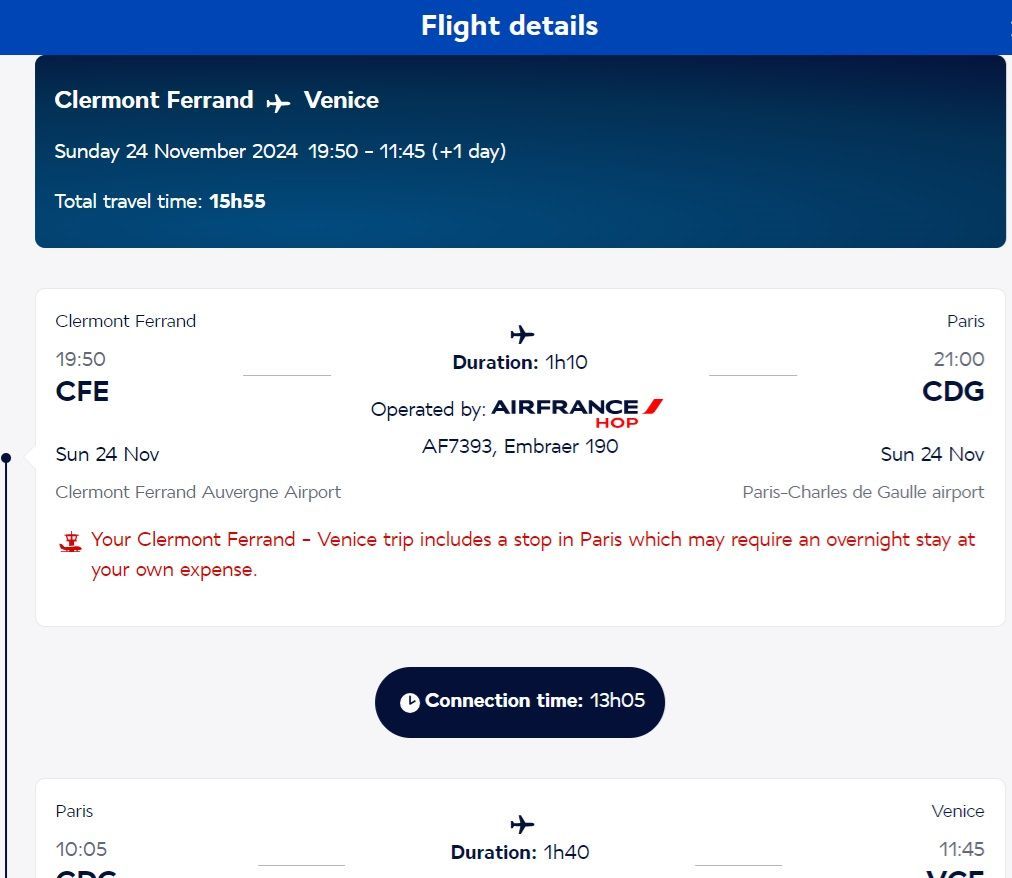Viewport: 1012px width, 878px height.
Task: Click the 10:05 departure time from Paris
Action: pyautogui.click(x=81, y=849)
